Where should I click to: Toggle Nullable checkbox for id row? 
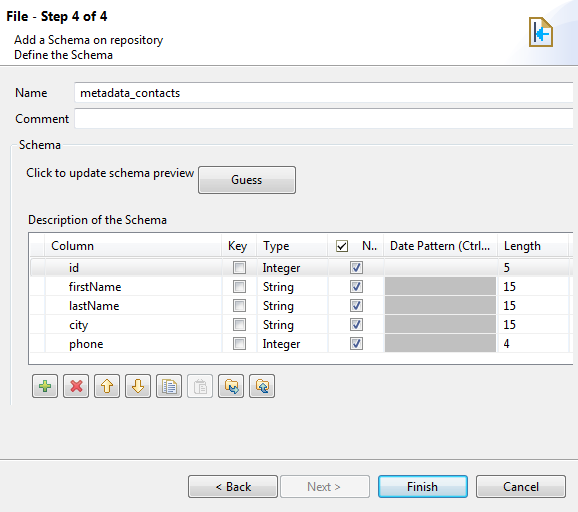point(356,268)
